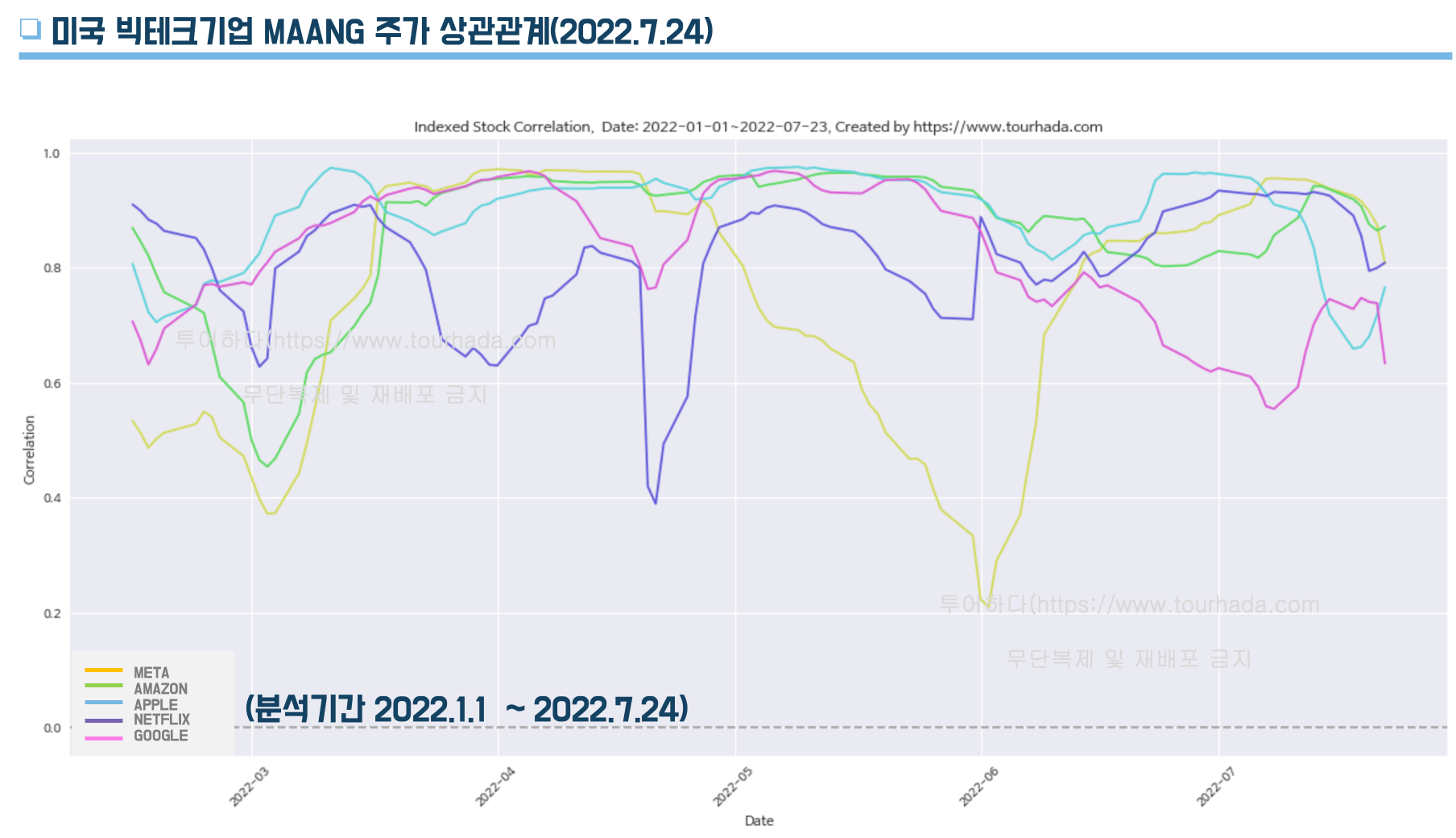This screenshot has height=838, width=1456.
Task: Select the APPLE legend label
Action: point(155,705)
